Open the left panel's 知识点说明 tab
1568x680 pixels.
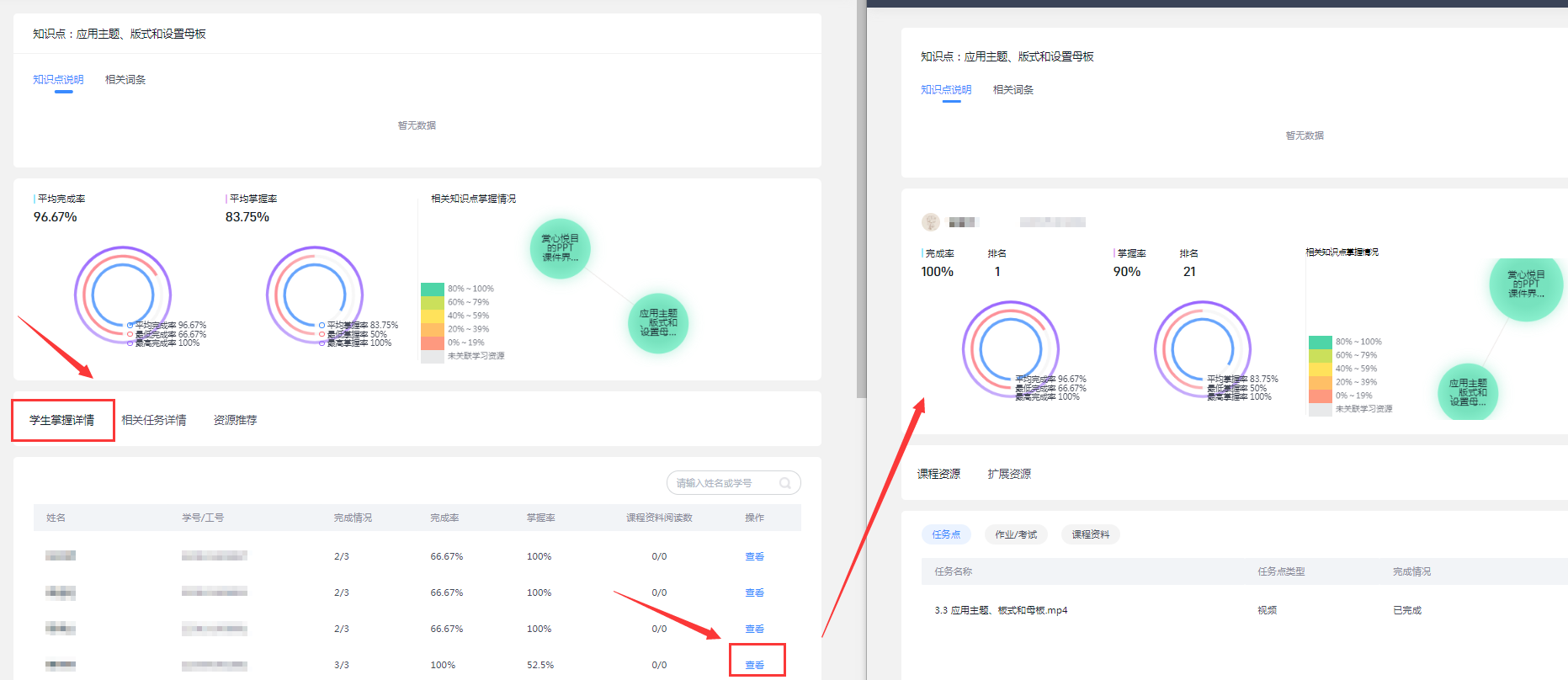[x=58, y=80]
